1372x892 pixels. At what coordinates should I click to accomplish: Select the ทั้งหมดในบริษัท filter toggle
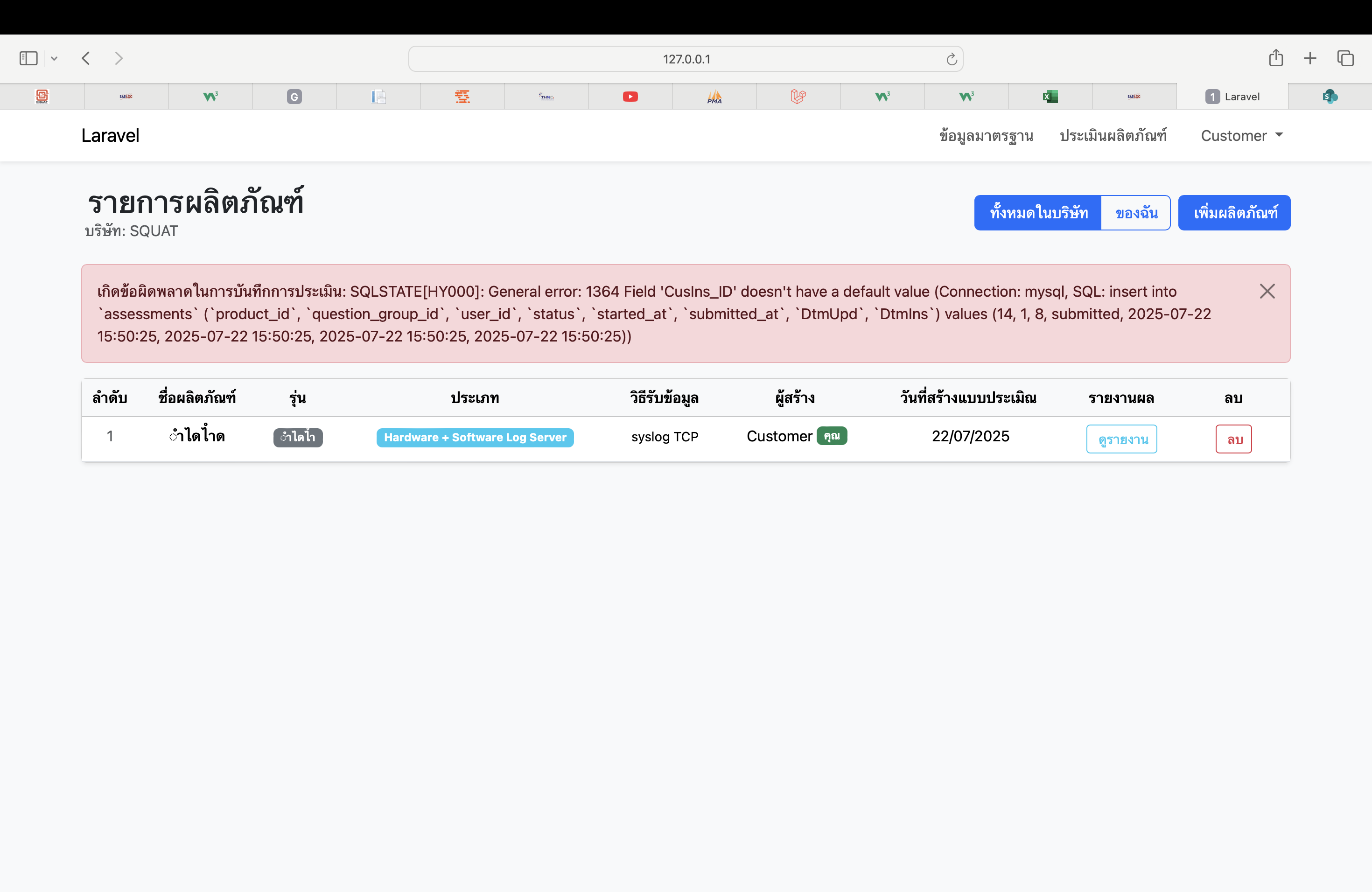coord(1038,213)
